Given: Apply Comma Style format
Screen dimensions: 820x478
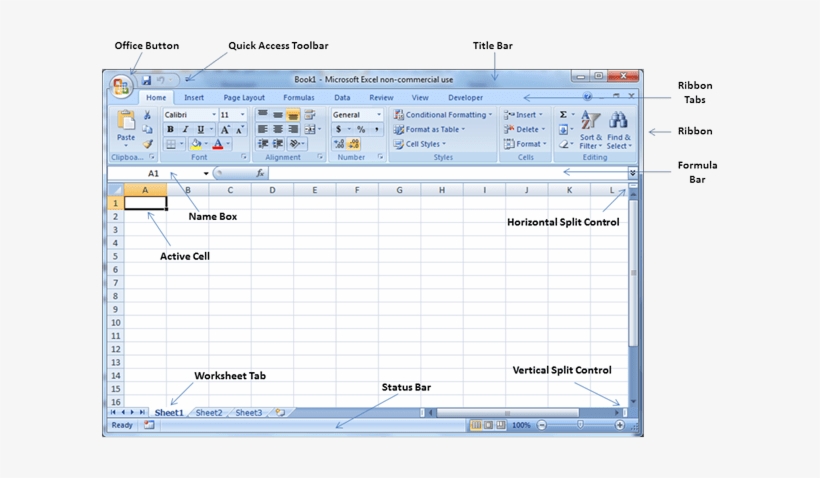Looking at the screenshot, I should pyautogui.click(x=376, y=129).
